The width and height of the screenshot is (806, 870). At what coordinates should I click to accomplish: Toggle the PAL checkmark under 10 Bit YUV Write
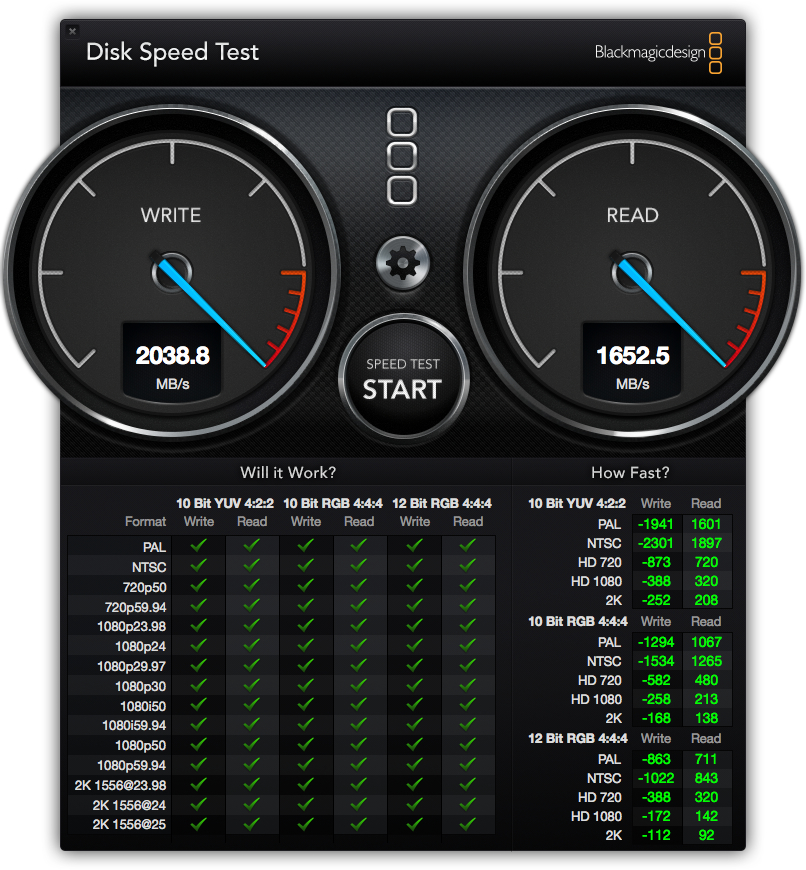click(x=198, y=546)
